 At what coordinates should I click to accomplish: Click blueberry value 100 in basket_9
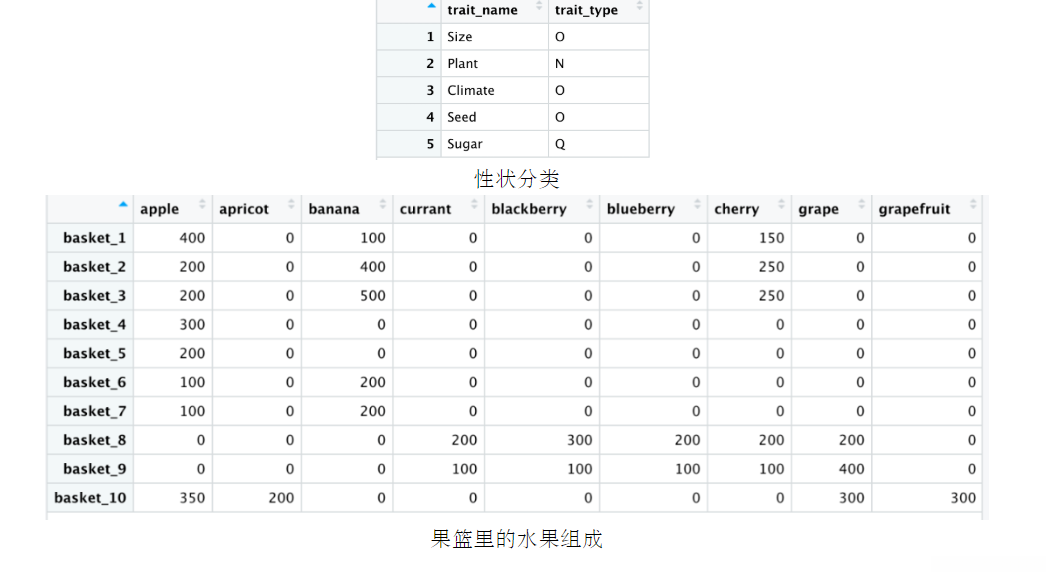688,469
